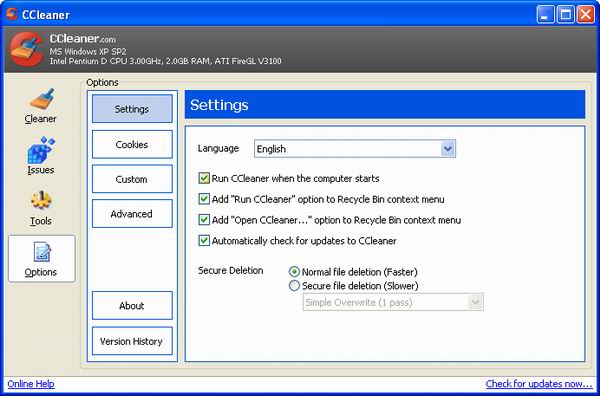Screen dimensions: 600x396
Task: Click the CCleaner logo in header
Action: [x=26, y=50]
